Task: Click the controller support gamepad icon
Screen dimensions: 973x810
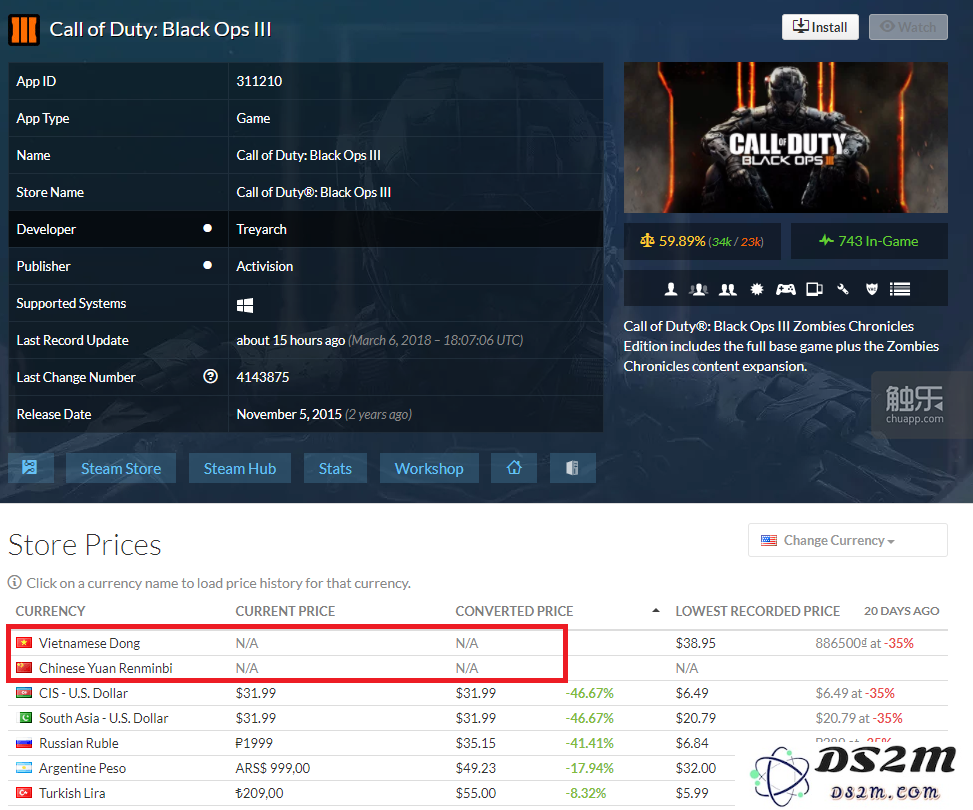Action: tap(786, 289)
